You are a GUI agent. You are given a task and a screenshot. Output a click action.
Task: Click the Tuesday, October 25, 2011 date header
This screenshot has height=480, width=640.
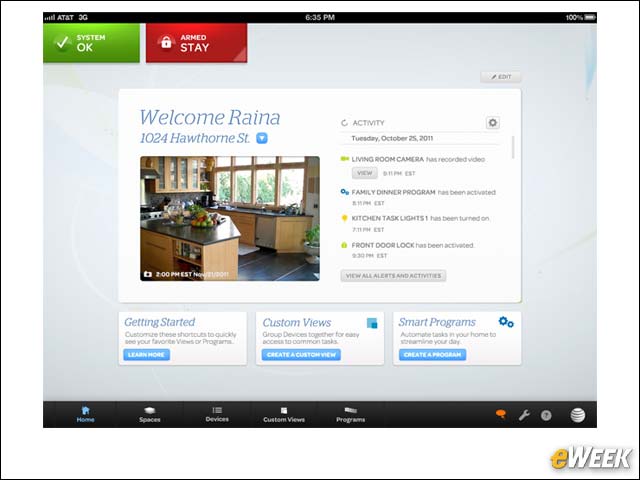click(392, 138)
